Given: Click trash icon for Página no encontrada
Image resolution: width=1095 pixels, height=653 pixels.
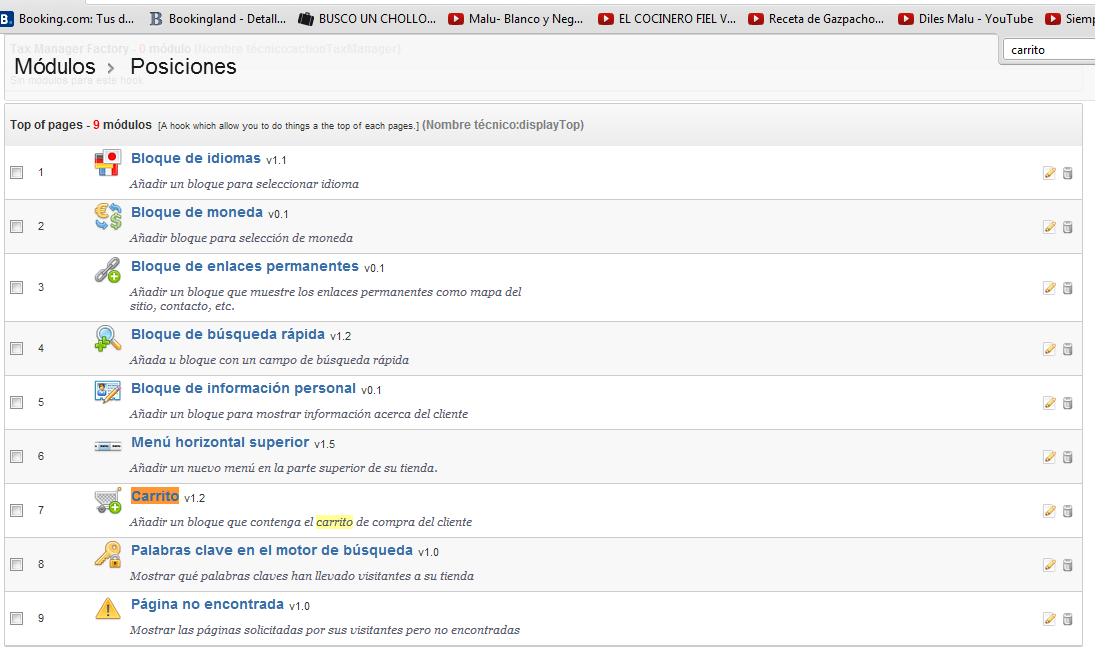Looking at the screenshot, I should pos(1067,619).
